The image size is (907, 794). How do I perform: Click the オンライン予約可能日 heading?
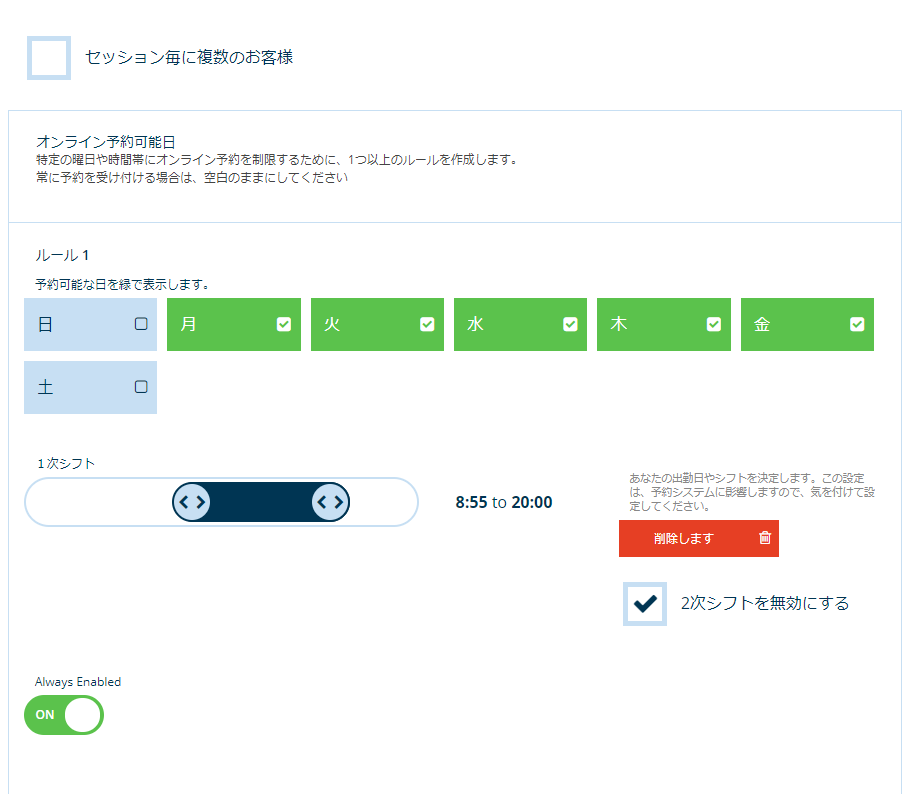point(105,142)
